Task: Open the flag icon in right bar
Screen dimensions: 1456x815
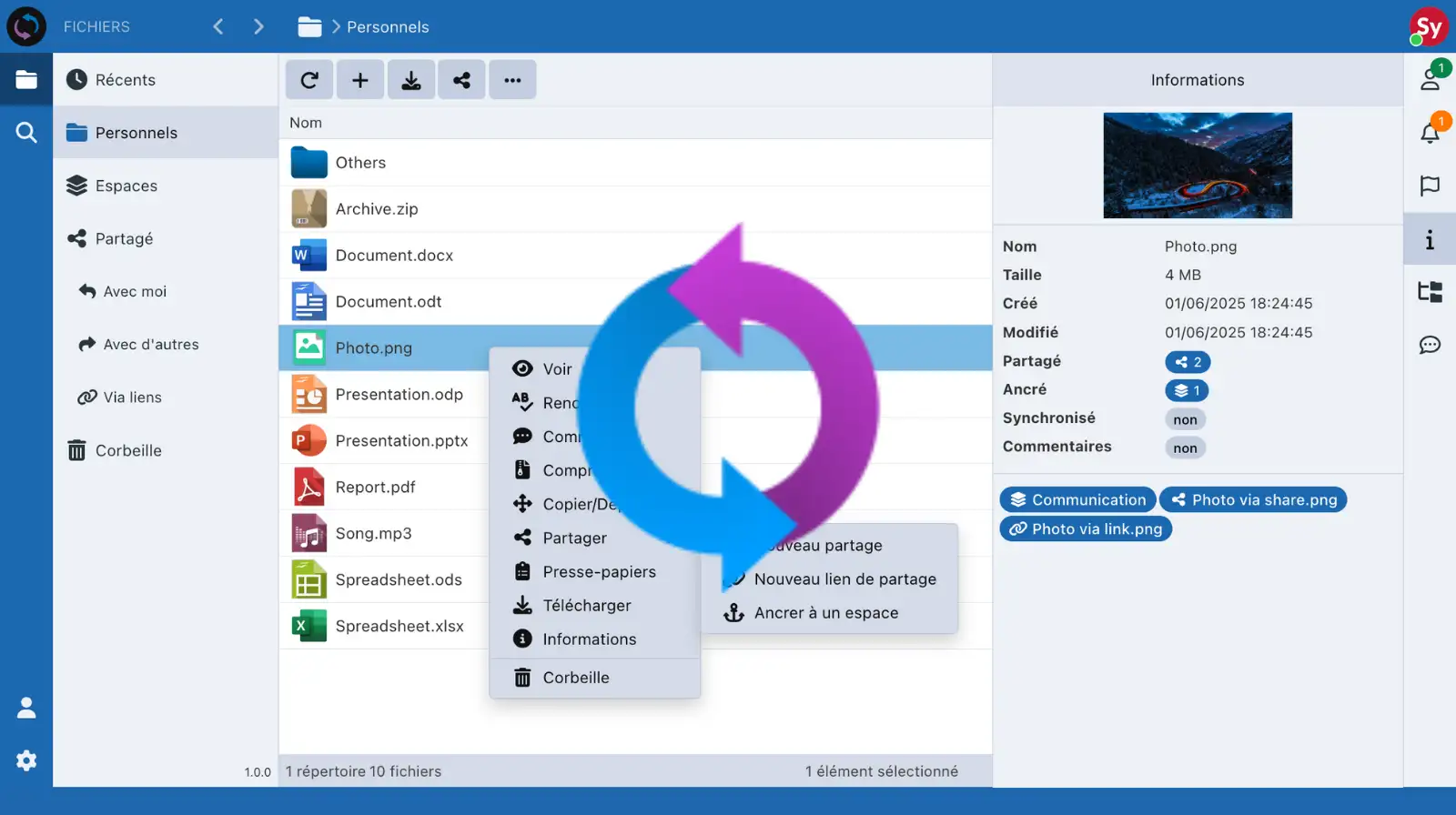Action: (1431, 186)
